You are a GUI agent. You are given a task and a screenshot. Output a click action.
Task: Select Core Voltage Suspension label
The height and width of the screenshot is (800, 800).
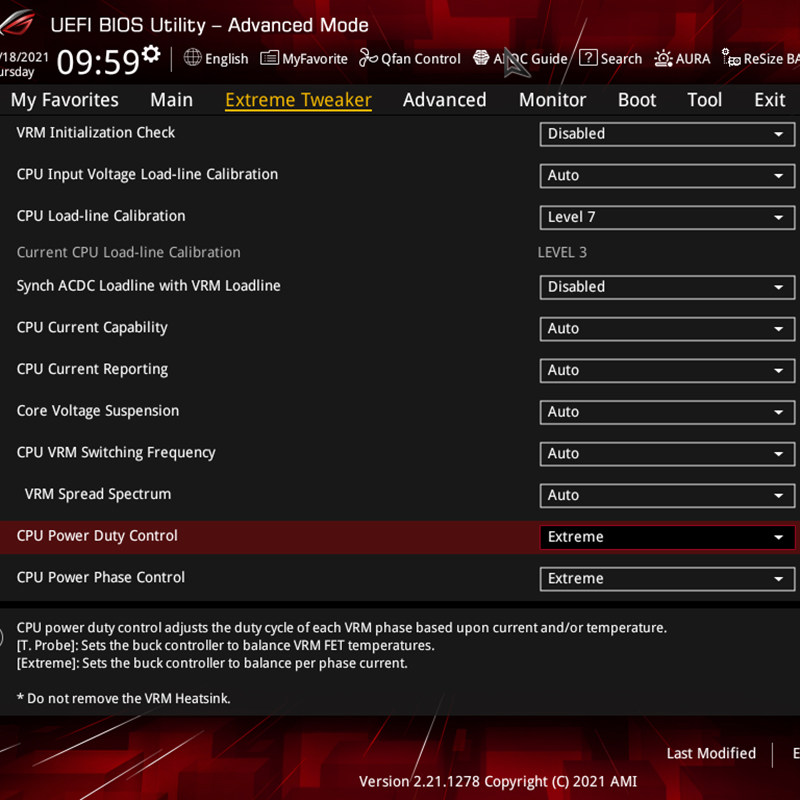pyautogui.click(x=98, y=411)
